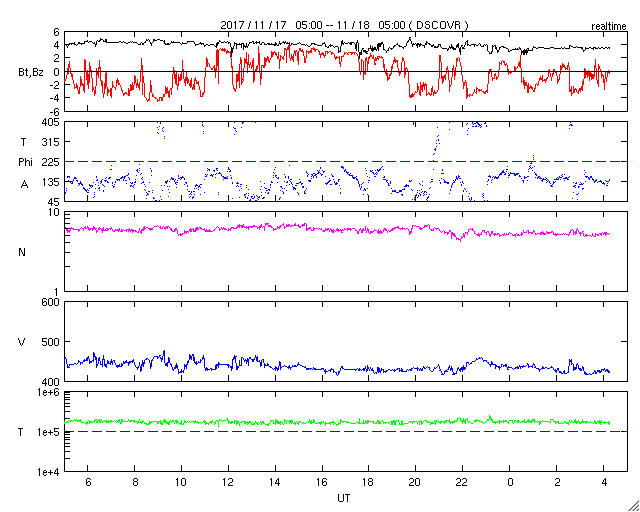Click the '400' tick label on velocity panel
This screenshot has height=512, width=640.
click(51, 381)
